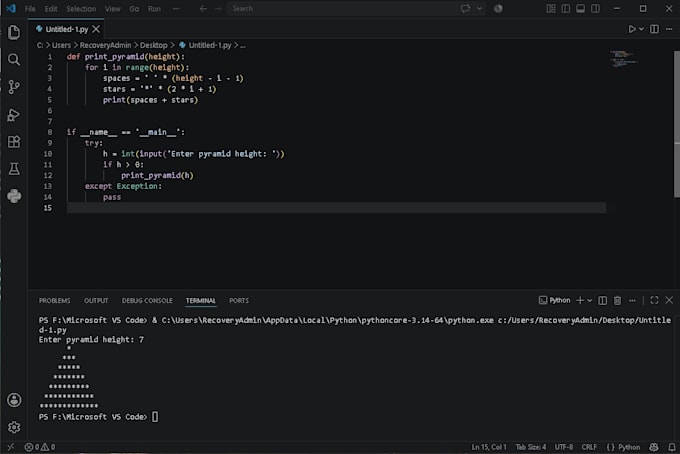Show errors and warnings count in status bar
The image size is (680, 454).
39,447
